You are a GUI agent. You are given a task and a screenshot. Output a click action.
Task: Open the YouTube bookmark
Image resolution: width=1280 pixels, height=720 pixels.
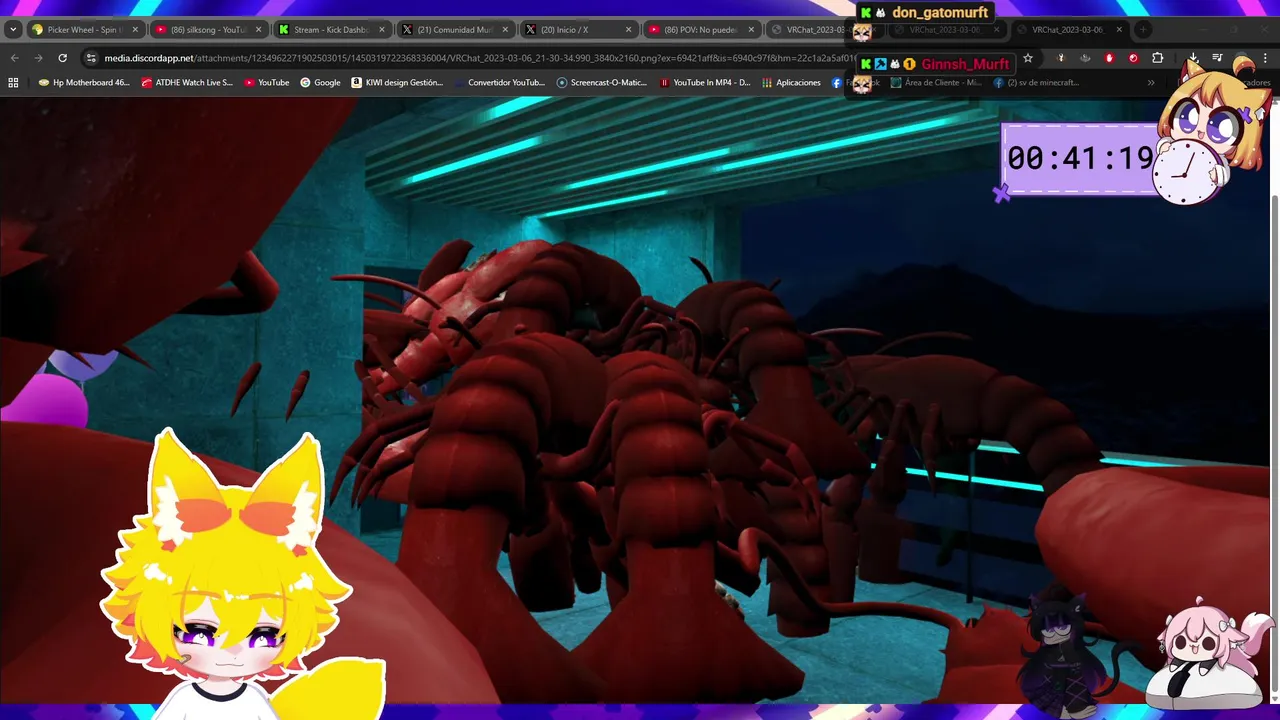click(266, 82)
